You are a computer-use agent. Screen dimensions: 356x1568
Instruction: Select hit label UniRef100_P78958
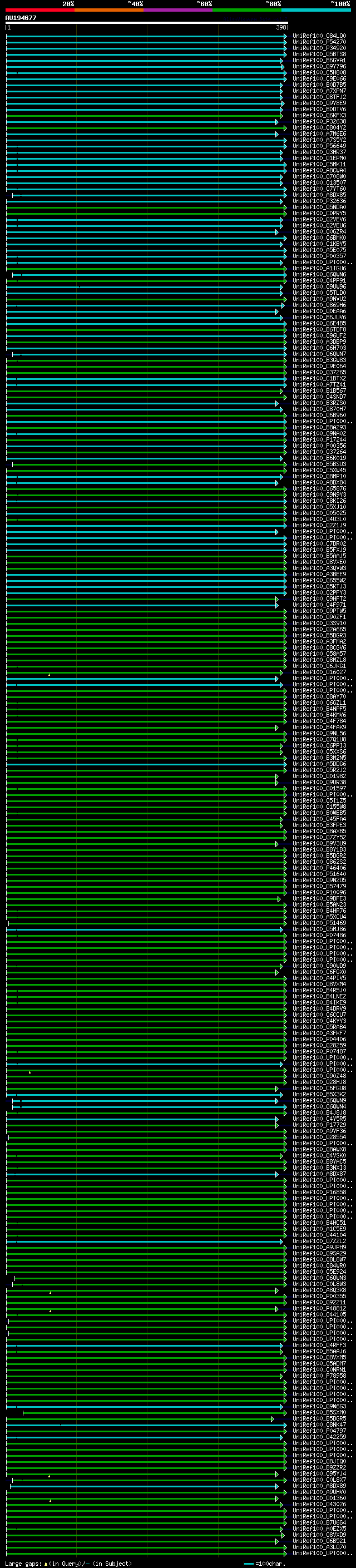319,1376
